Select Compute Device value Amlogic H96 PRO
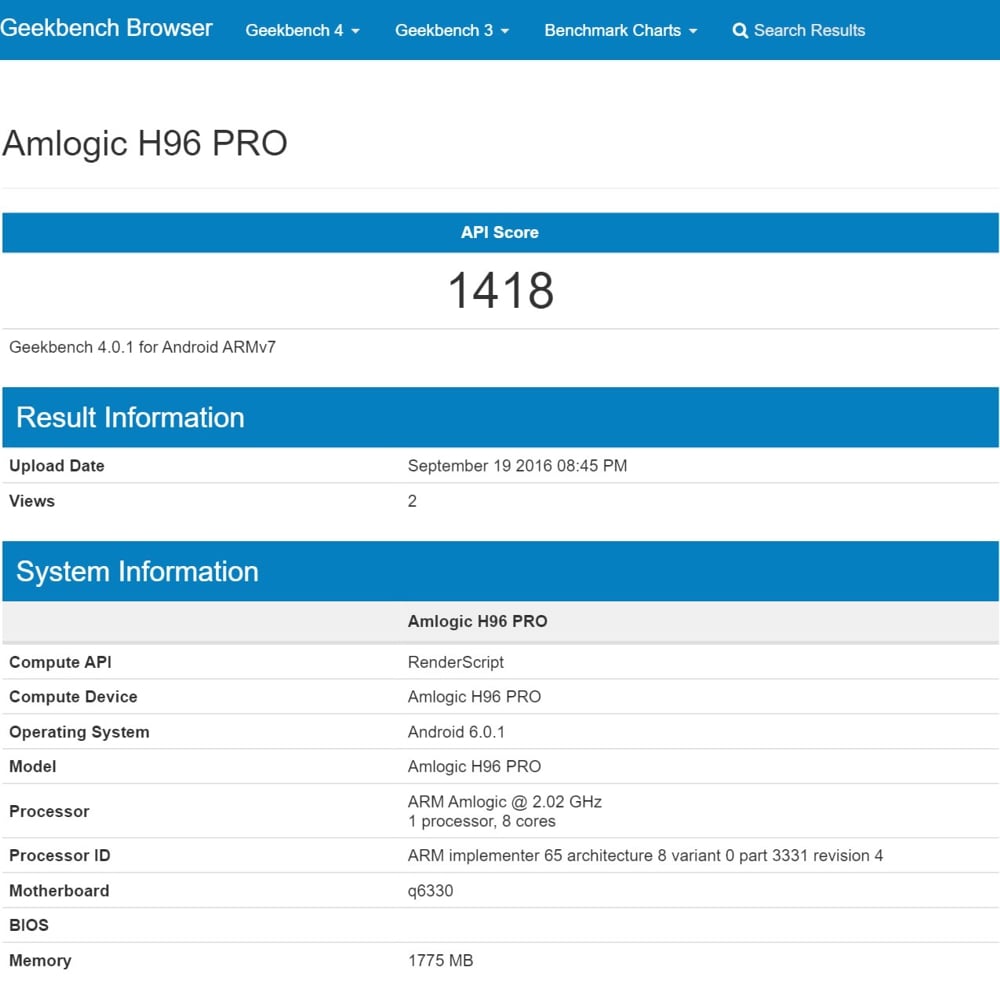 click(x=474, y=696)
